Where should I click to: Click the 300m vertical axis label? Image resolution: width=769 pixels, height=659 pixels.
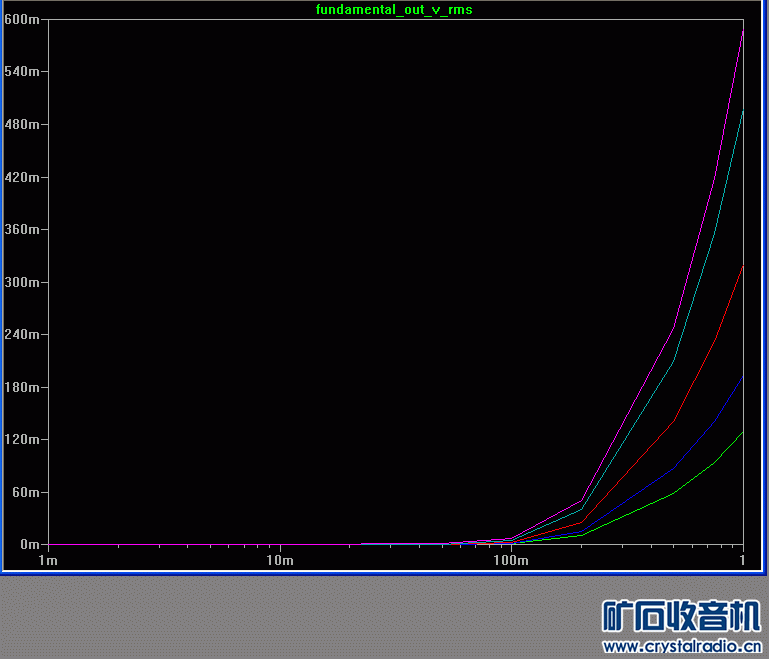[22, 282]
